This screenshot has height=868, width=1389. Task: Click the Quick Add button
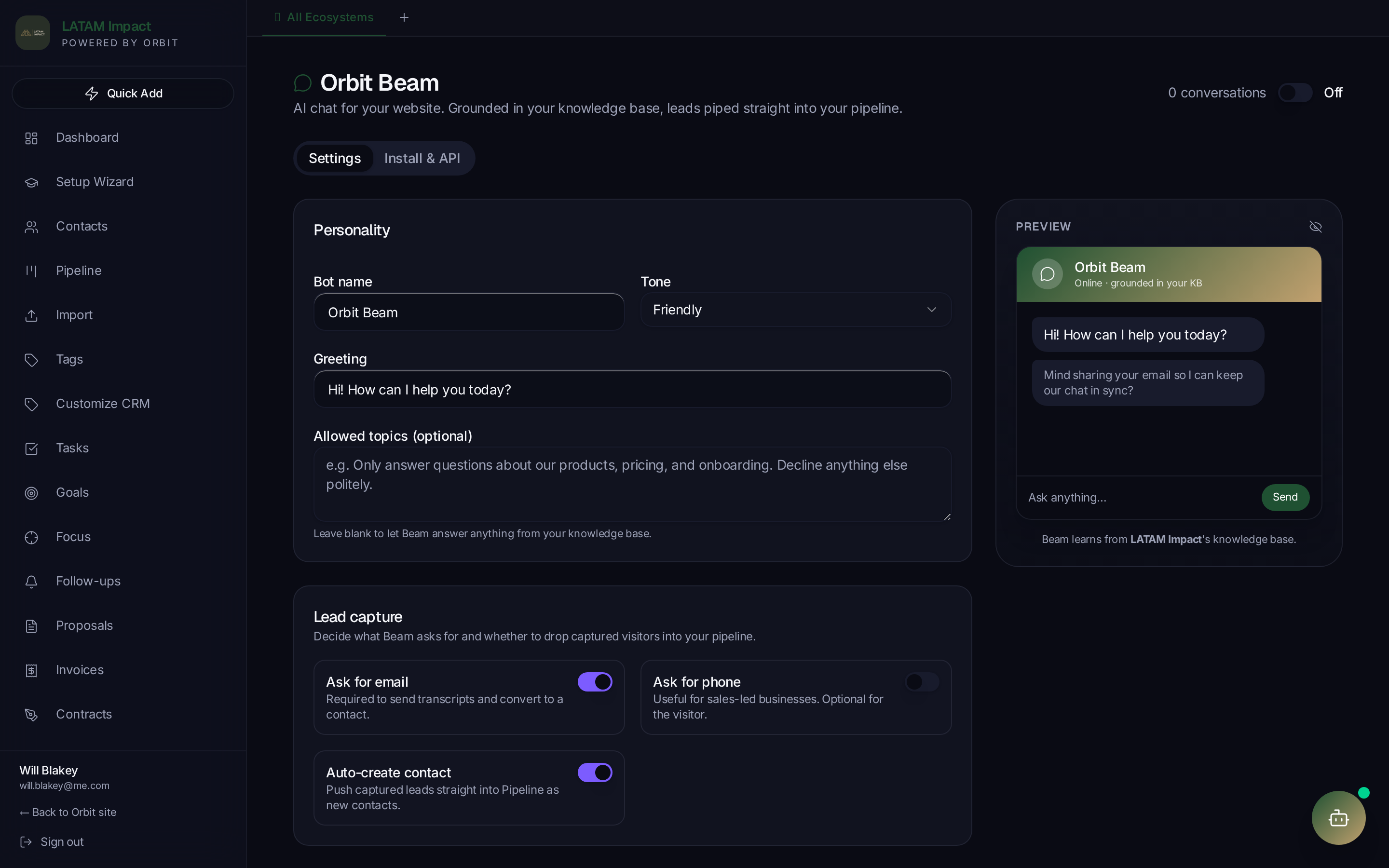pyautogui.click(x=123, y=94)
